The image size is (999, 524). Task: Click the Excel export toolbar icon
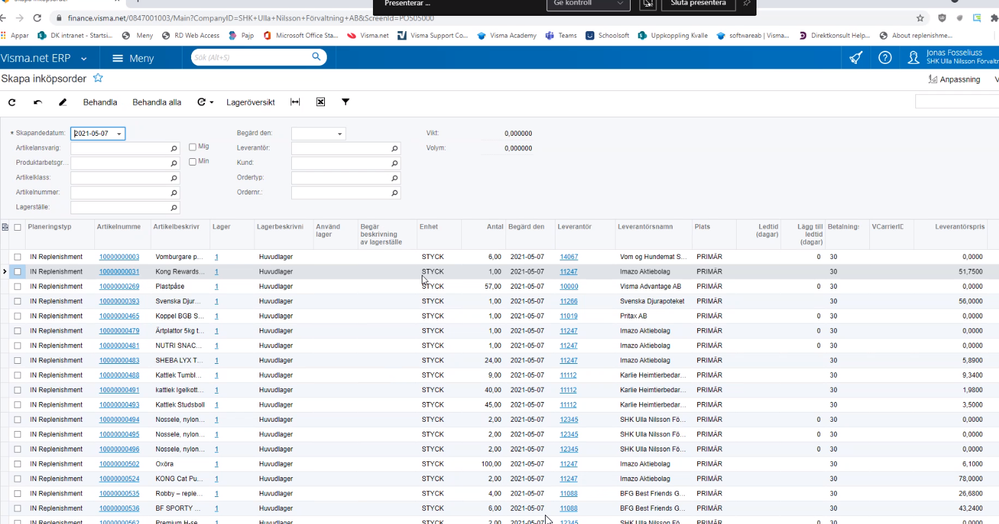click(x=320, y=102)
